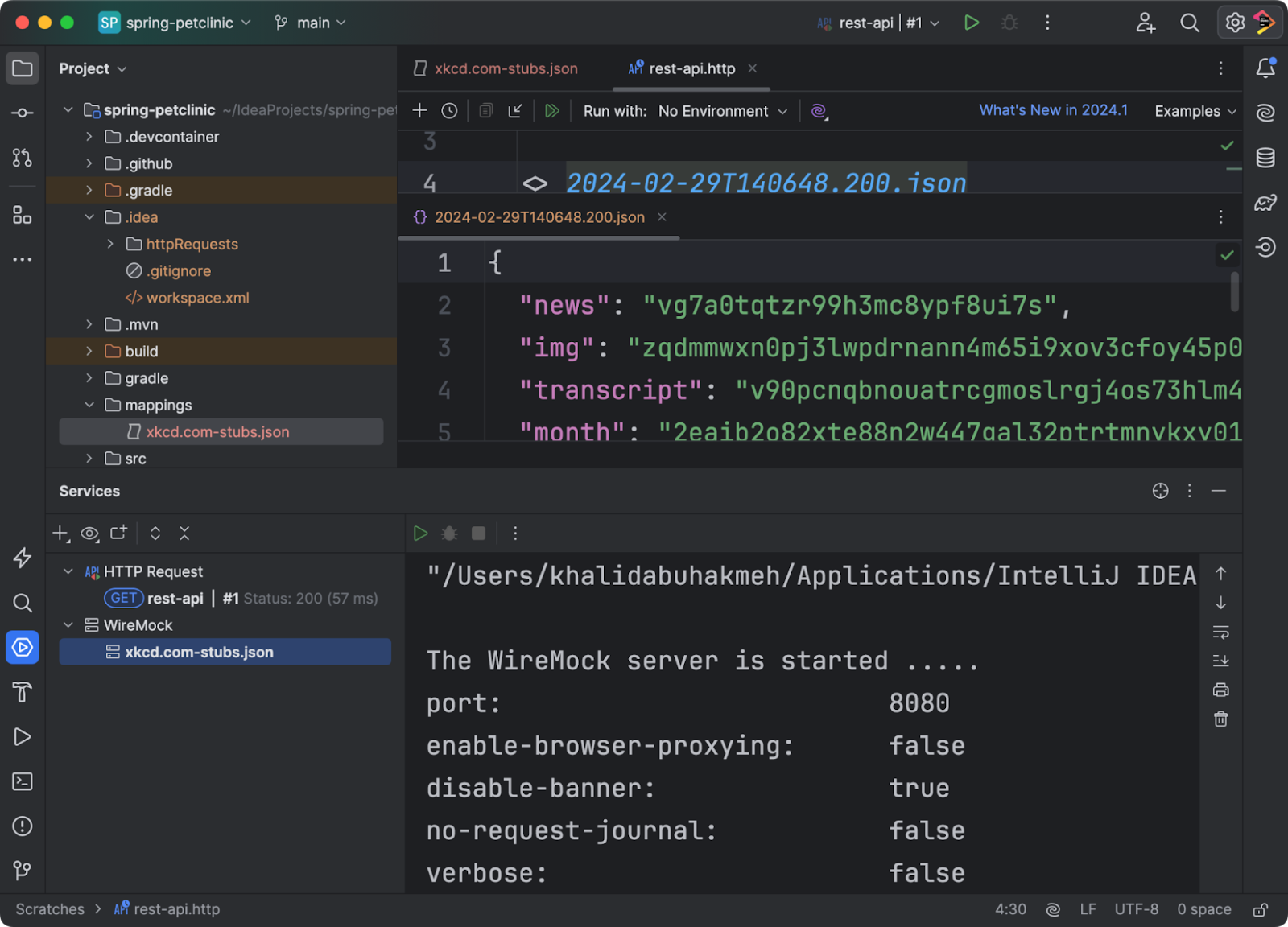This screenshot has width=1288, height=927.
Task: Open the Problems tool window icon
Action: (x=23, y=826)
